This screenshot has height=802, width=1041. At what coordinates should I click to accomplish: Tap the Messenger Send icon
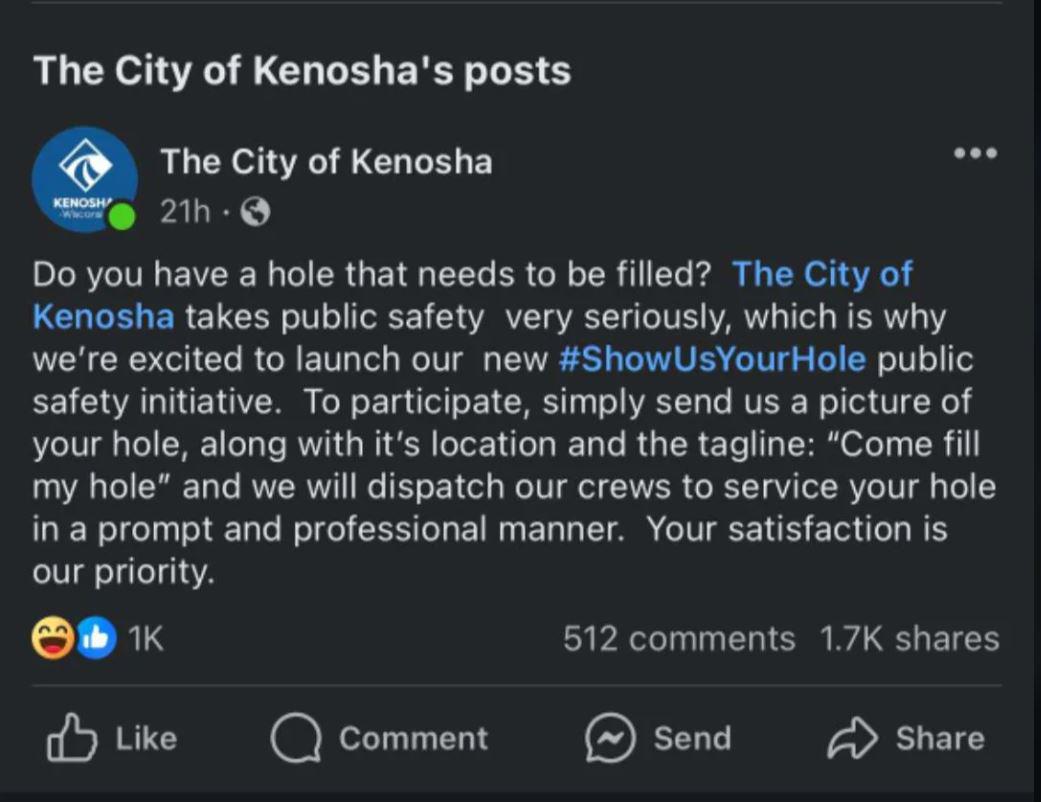609,739
